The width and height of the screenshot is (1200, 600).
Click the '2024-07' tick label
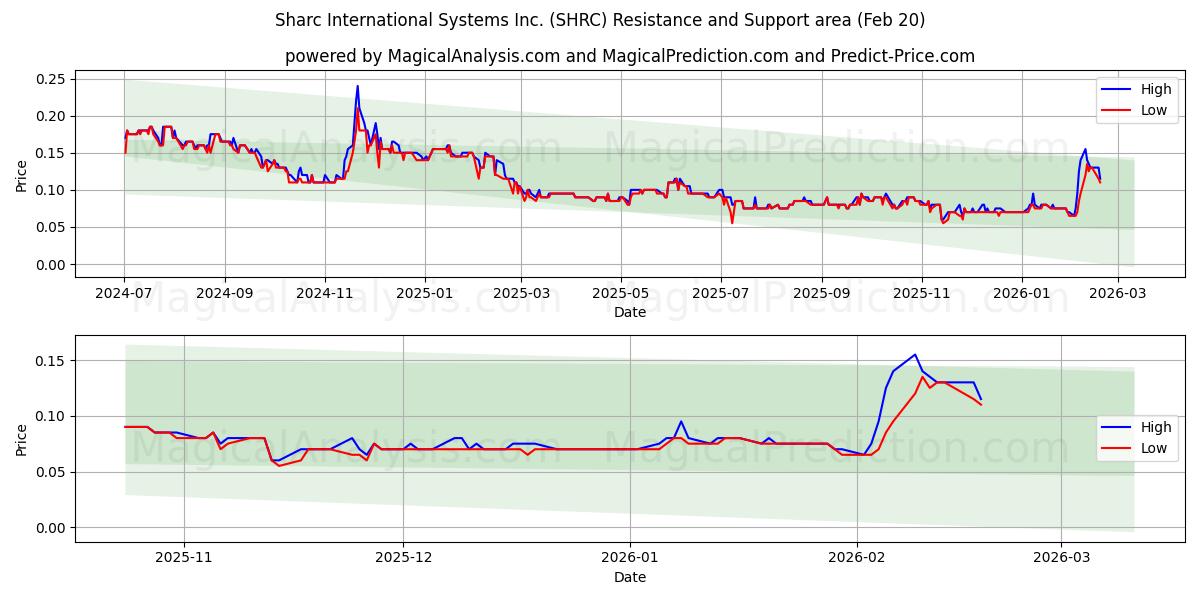pyautogui.click(x=124, y=294)
